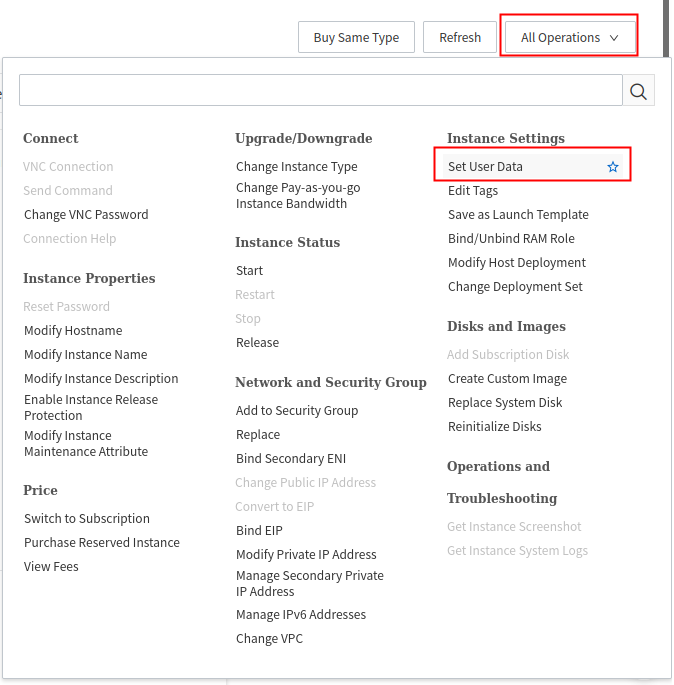This screenshot has height=685, width=674.
Task: Select Modify Private IP Address
Action: point(306,554)
